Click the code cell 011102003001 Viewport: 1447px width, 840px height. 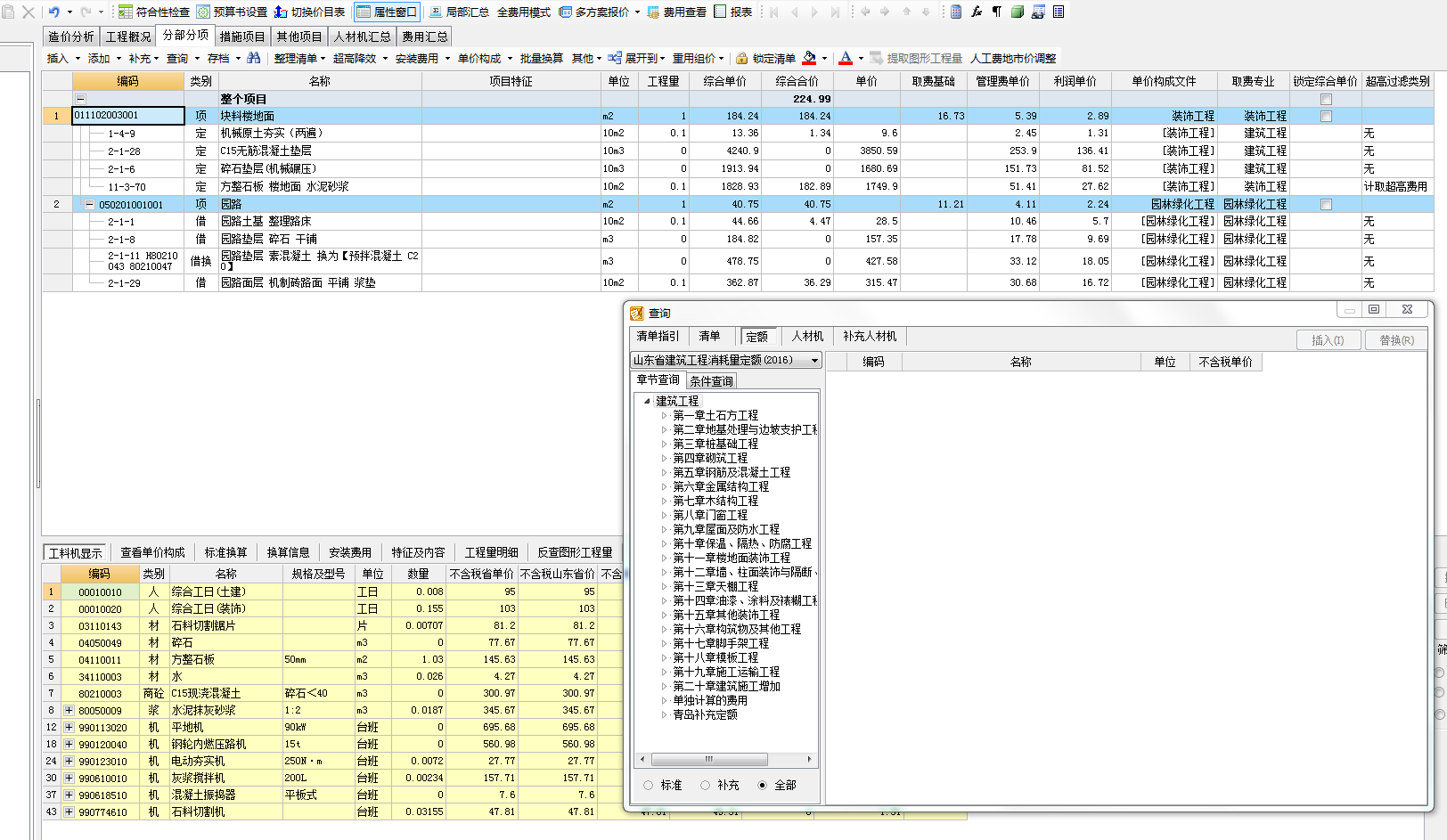127,116
